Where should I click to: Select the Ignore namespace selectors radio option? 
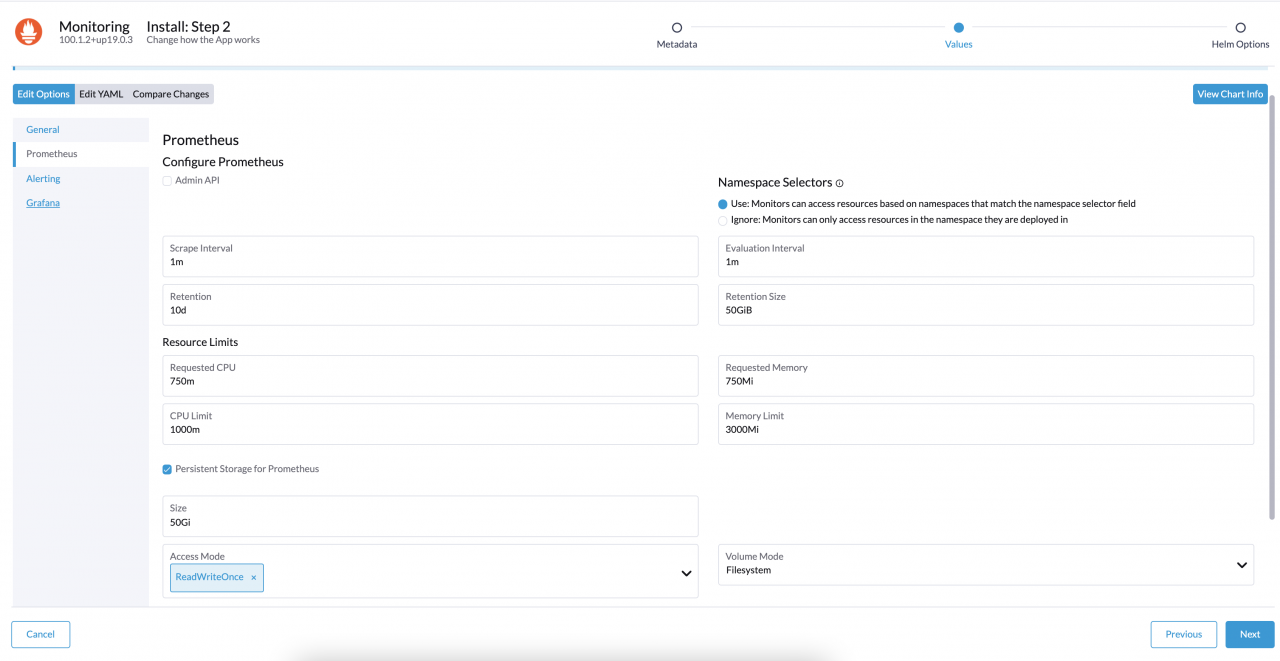click(x=723, y=220)
